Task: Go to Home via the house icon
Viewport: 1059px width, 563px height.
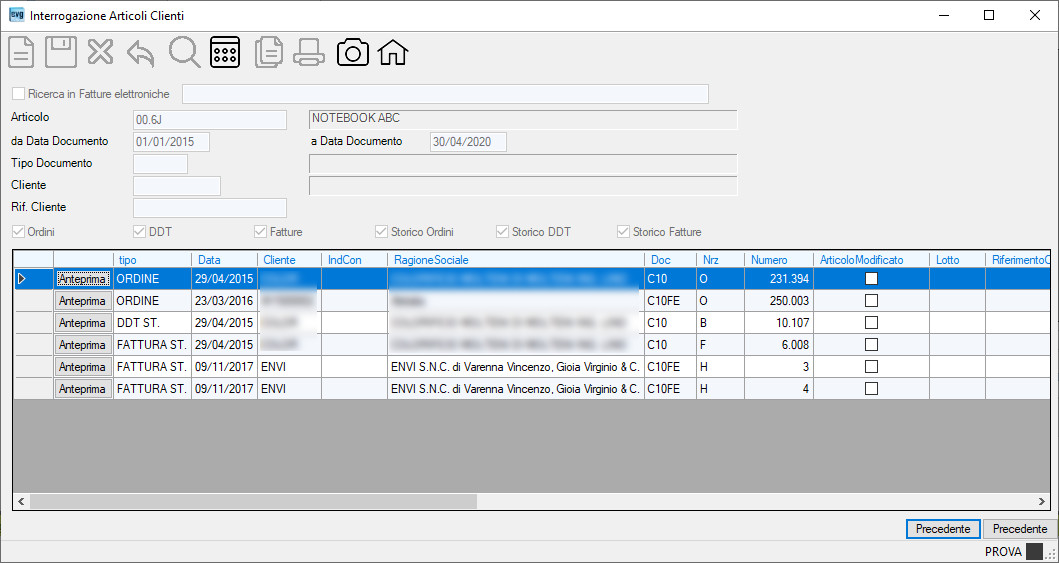Action: coord(393,52)
